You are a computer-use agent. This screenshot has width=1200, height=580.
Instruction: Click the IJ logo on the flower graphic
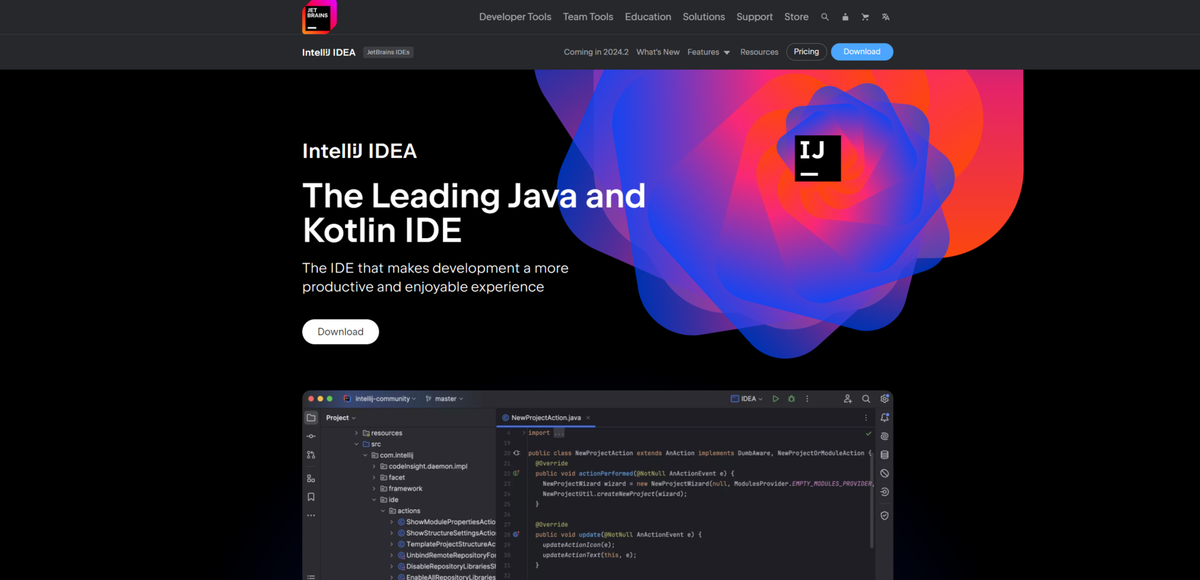pyautogui.click(x=817, y=158)
